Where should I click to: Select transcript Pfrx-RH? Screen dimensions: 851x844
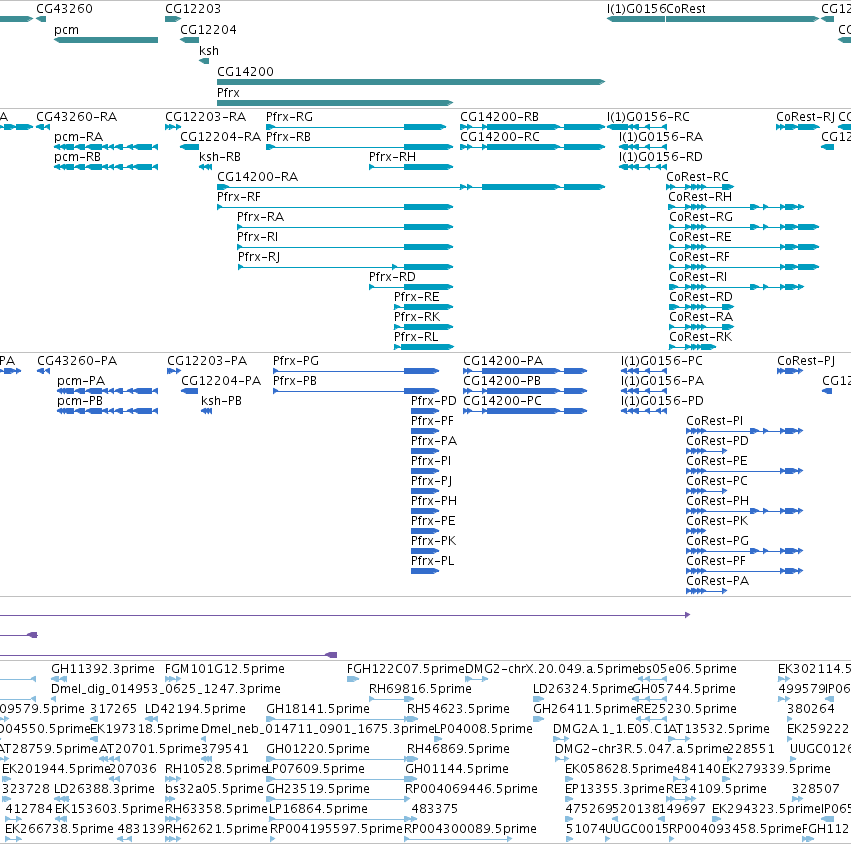point(392,157)
